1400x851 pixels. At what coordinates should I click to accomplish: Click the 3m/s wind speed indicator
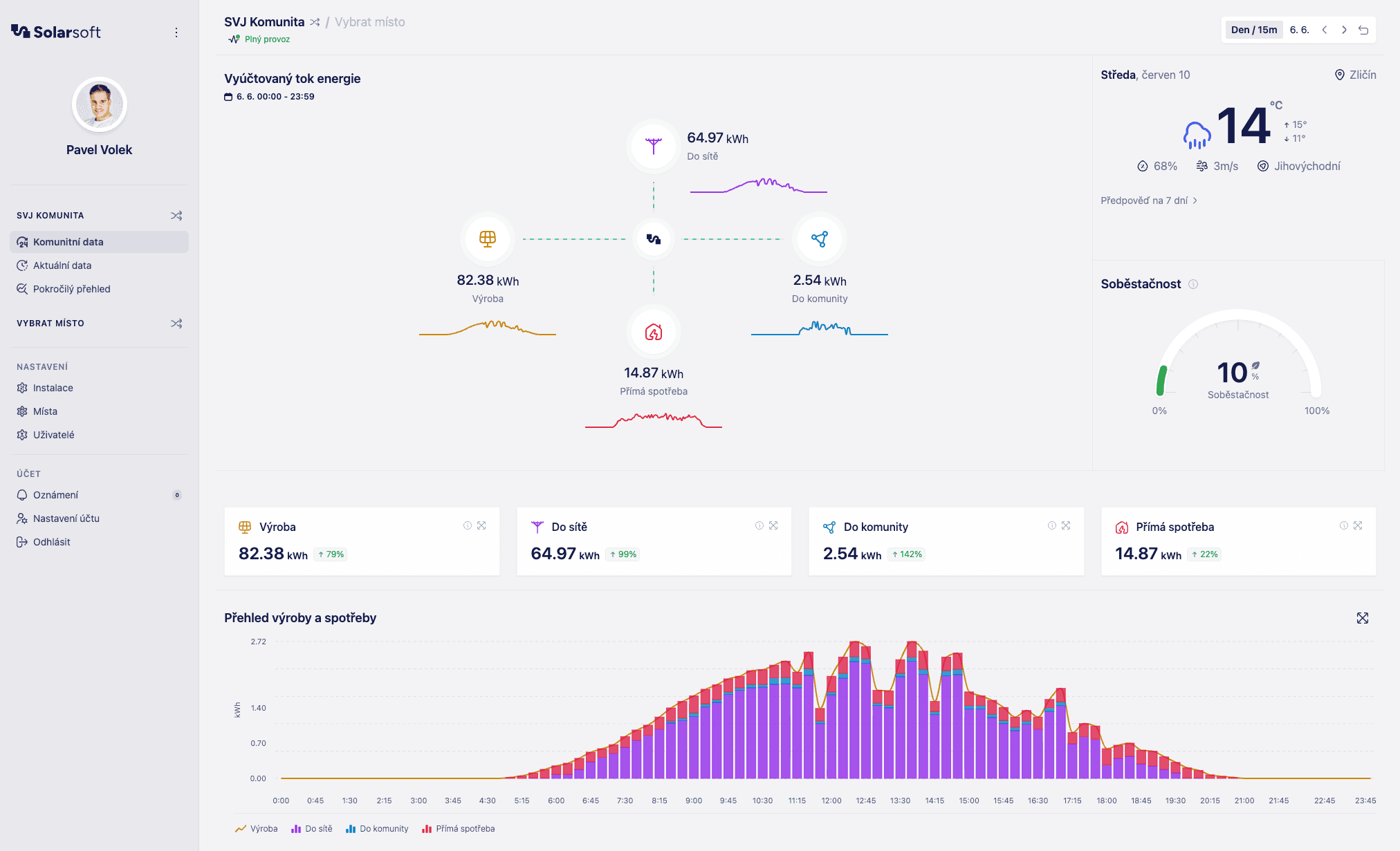pos(1217,166)
